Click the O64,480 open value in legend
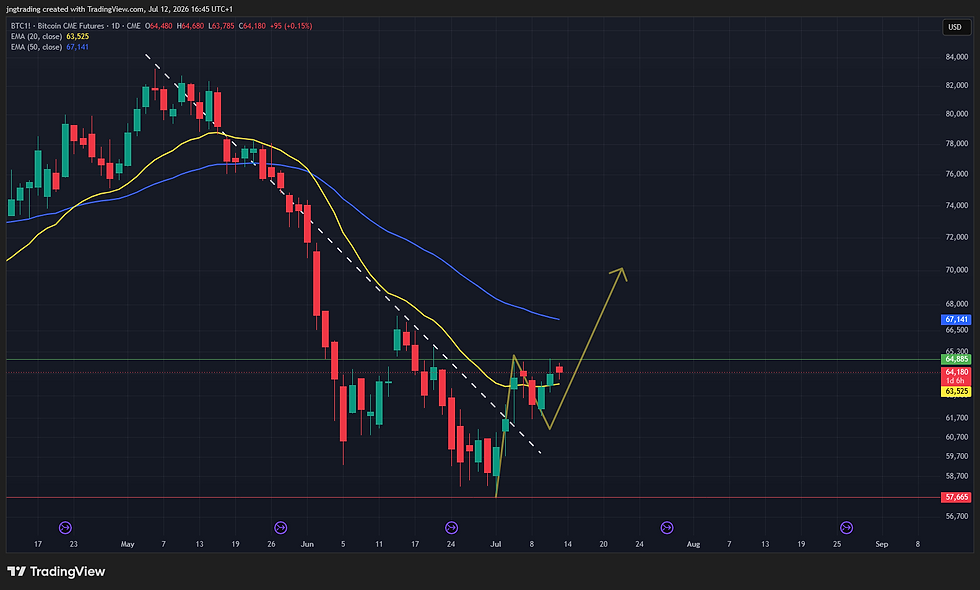This screenshot has height=590, width=980. pos(159,26)
